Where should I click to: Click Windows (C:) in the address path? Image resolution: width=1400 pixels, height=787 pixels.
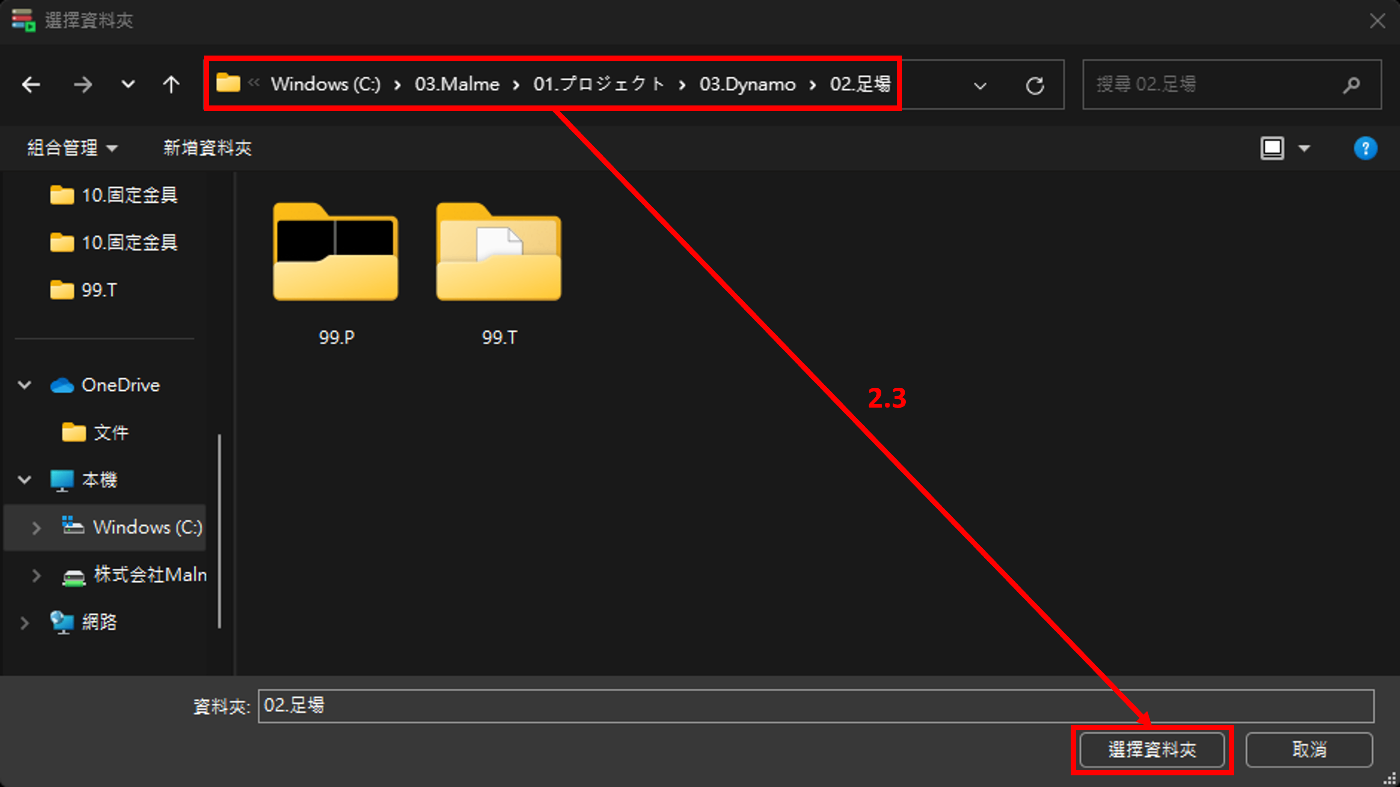[326, 84]
